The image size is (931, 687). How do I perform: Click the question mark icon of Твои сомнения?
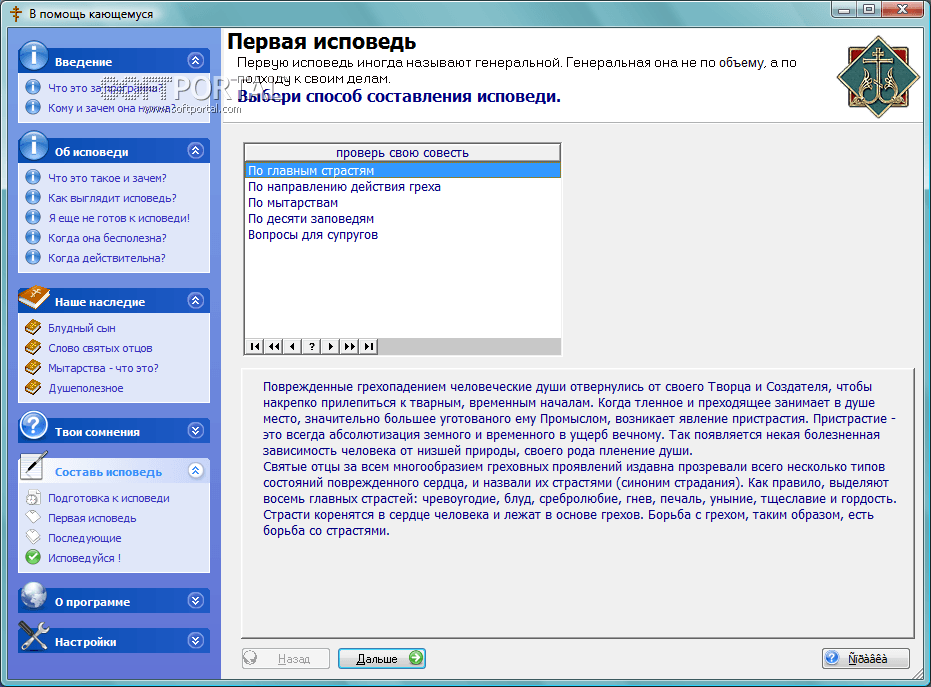click(34, 426)
